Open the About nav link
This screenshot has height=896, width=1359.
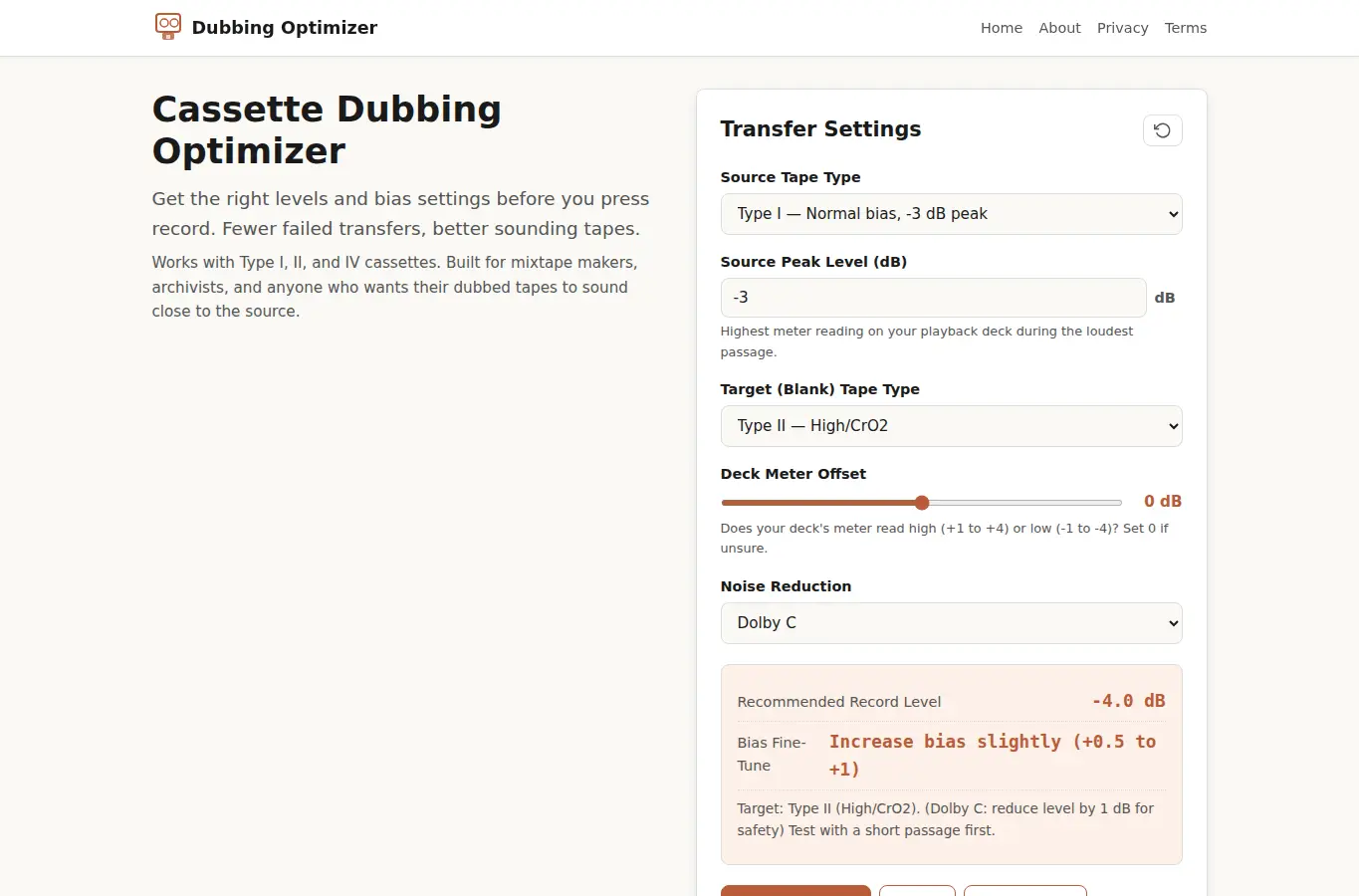(x=1059, y=28)
